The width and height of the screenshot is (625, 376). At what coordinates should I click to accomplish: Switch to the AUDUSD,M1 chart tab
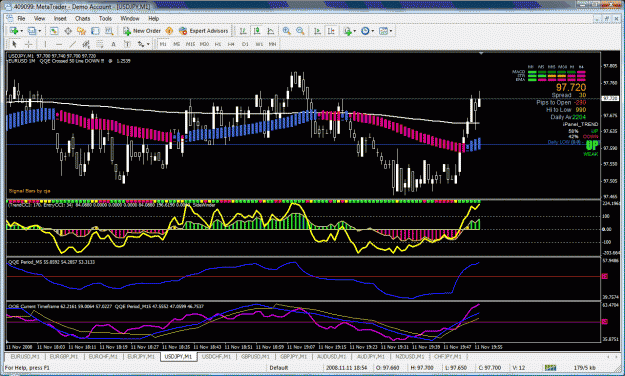tap(332, 356)
